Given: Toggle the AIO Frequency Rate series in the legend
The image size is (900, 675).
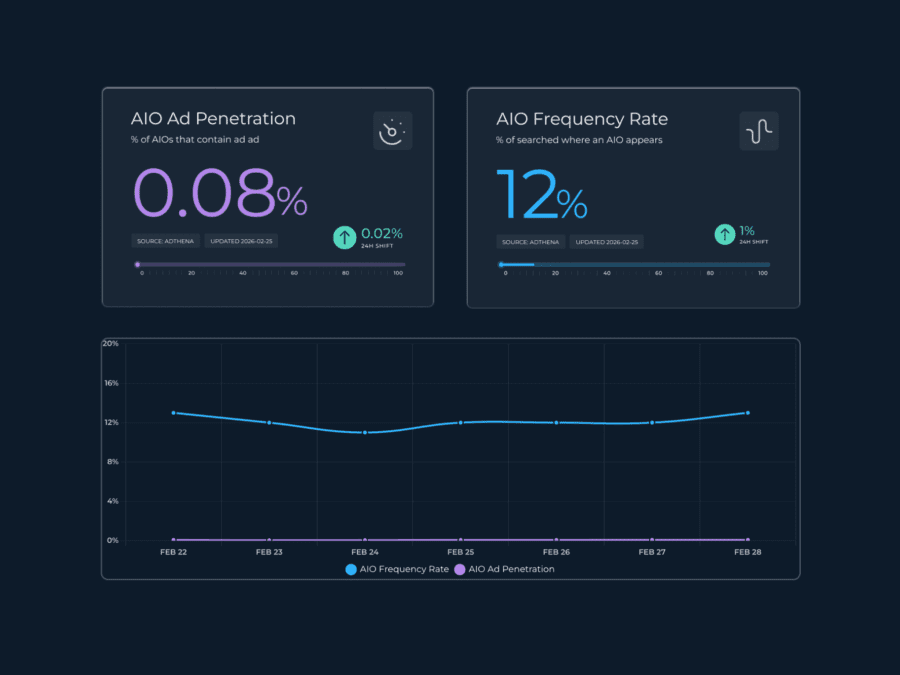Looking at the screenshot, I should [398, 569].
